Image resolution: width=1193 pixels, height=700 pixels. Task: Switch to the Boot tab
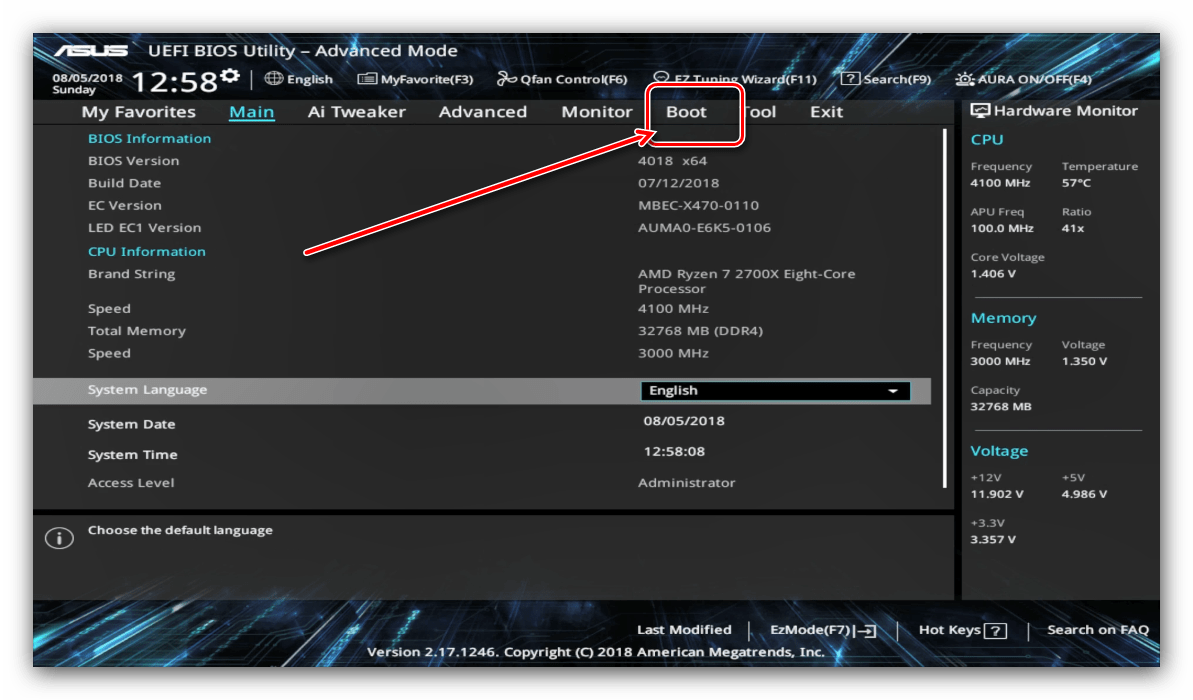point(686,112)
